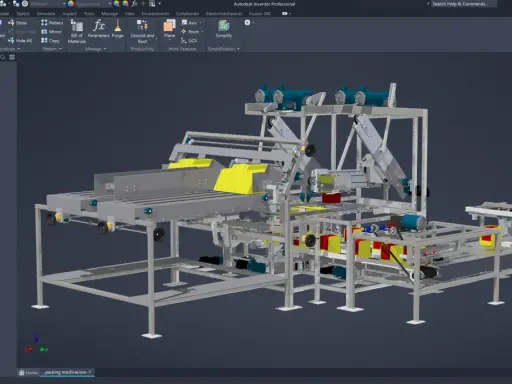This screenshot has width=512, height=384.
Task: Open the Point dropdown arrow
Action: [202, 32]
